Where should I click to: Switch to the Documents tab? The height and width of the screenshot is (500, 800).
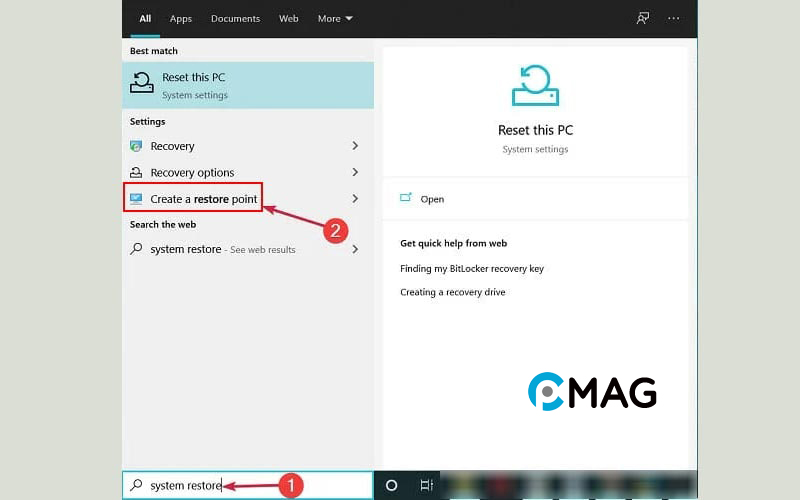235,18
